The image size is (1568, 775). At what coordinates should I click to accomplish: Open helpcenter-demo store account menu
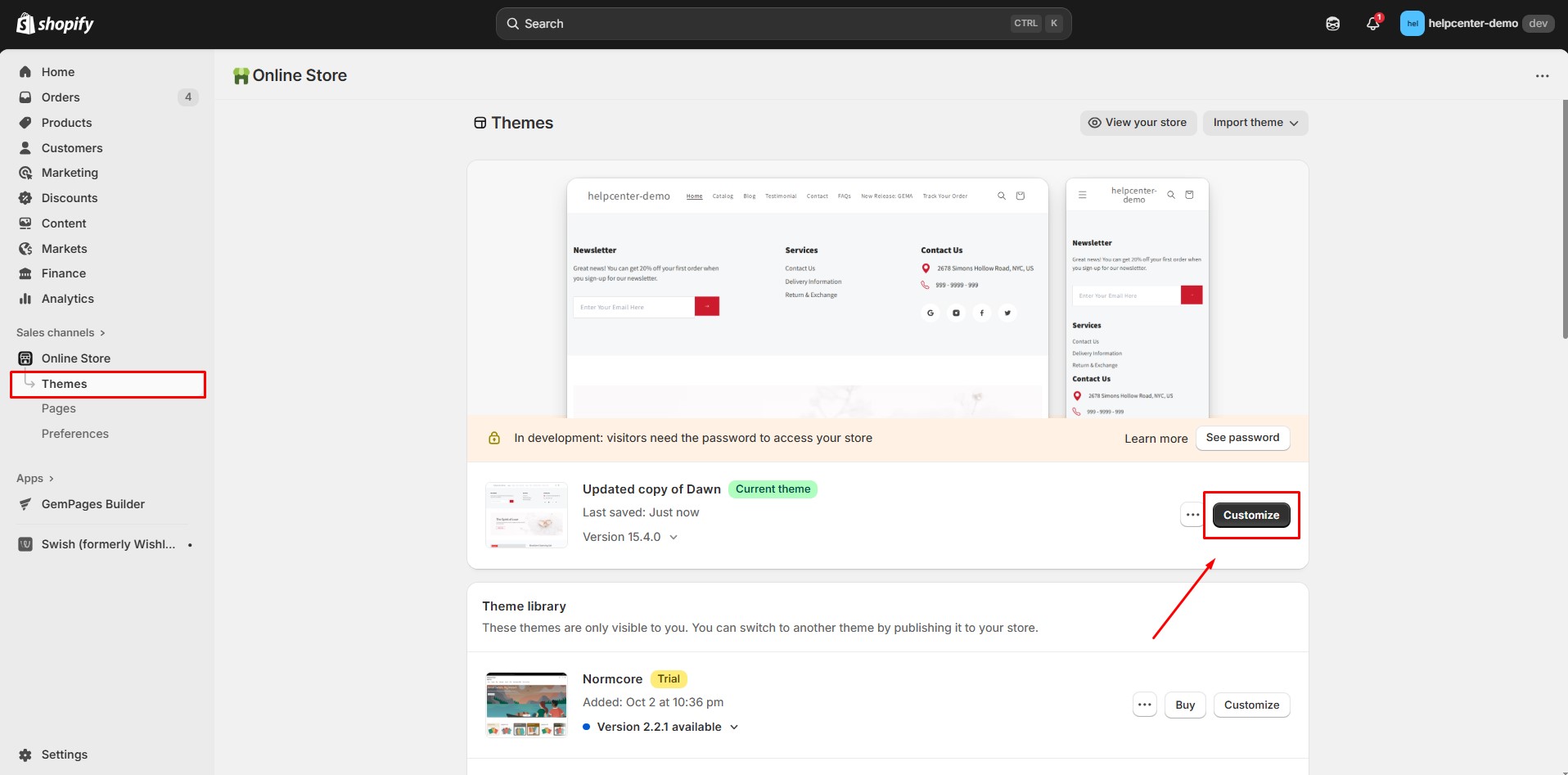pos(1476,24)
